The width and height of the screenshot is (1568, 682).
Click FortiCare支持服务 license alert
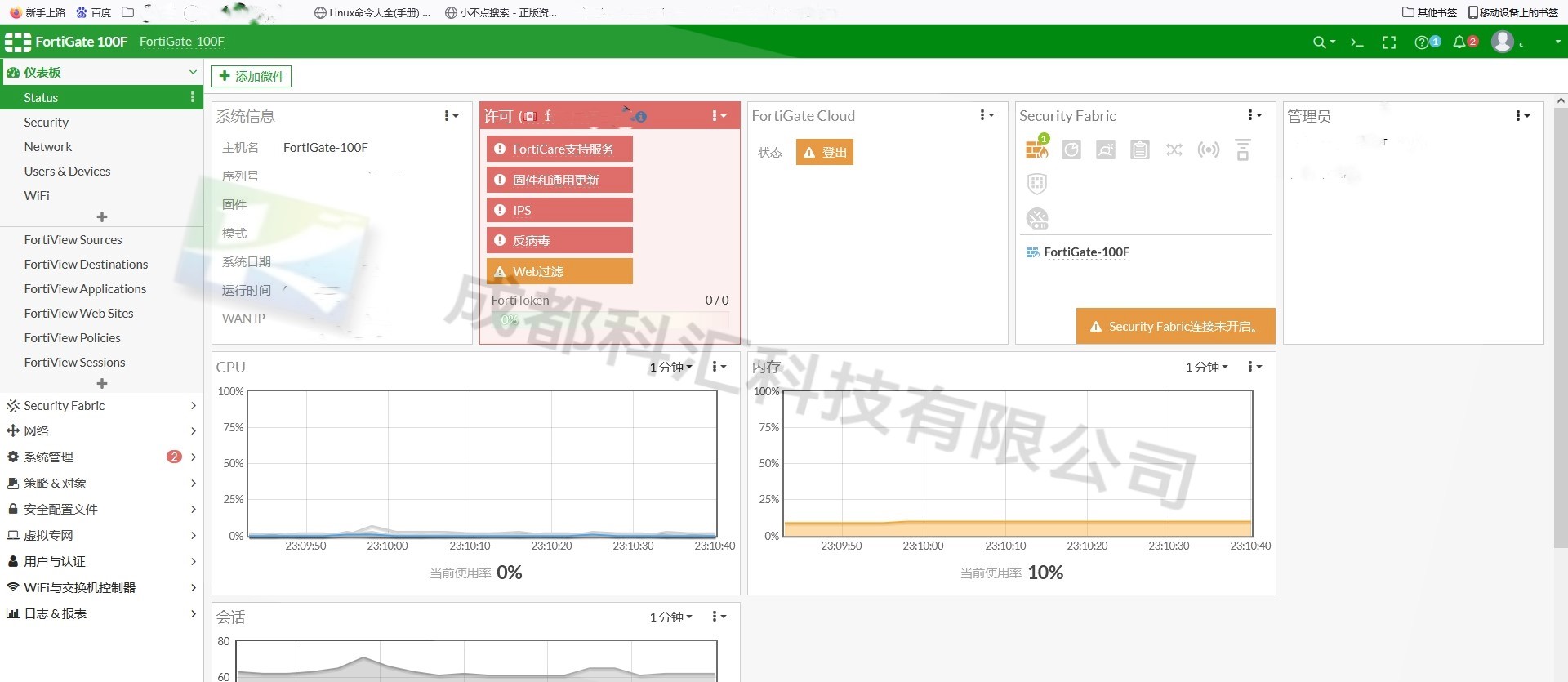[x=559, y=149]
